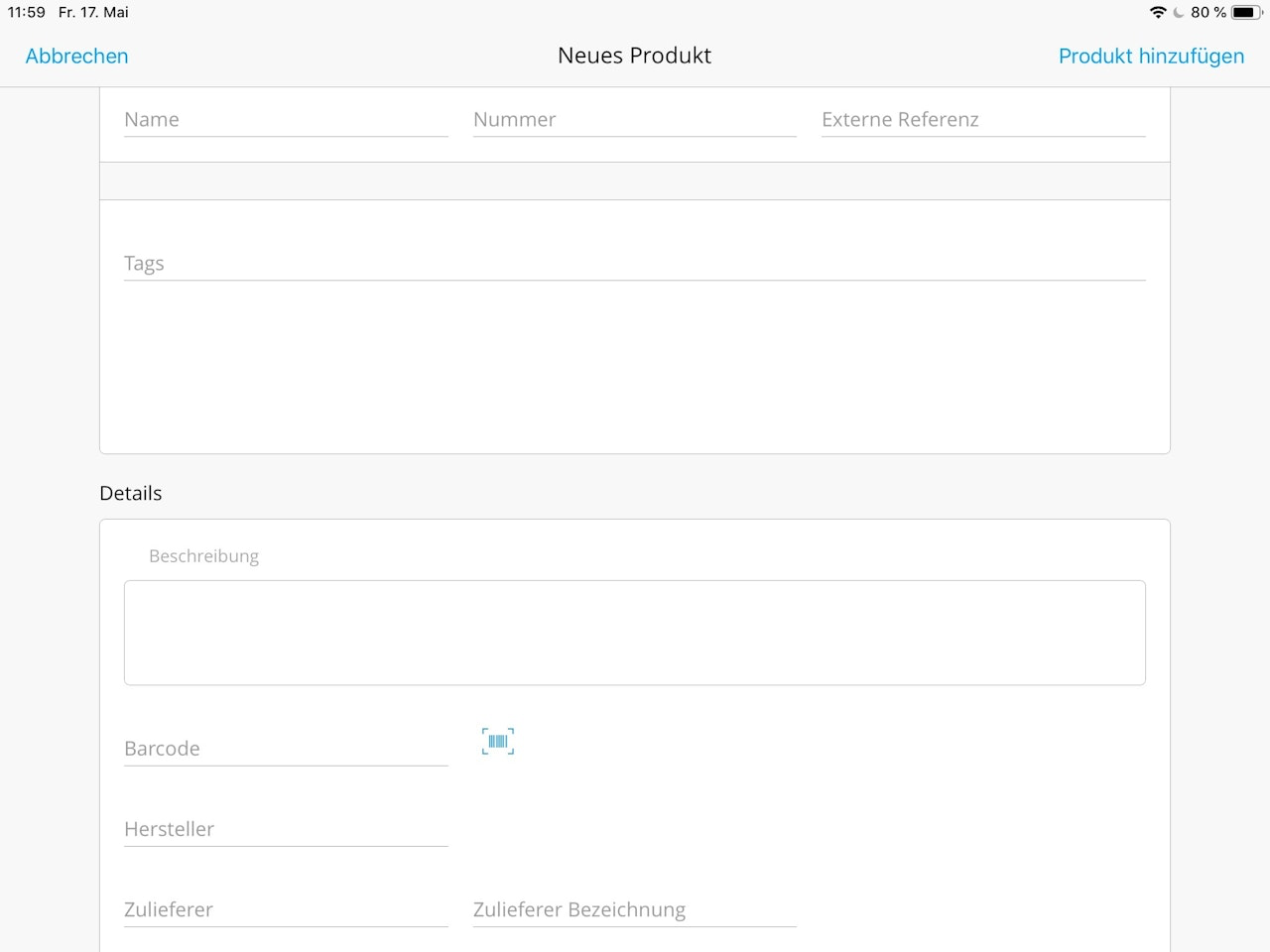This screenshot has width=1270, height=952.
Task: Click the Do Not Disturb moon icon
Action: (1179, 12)
